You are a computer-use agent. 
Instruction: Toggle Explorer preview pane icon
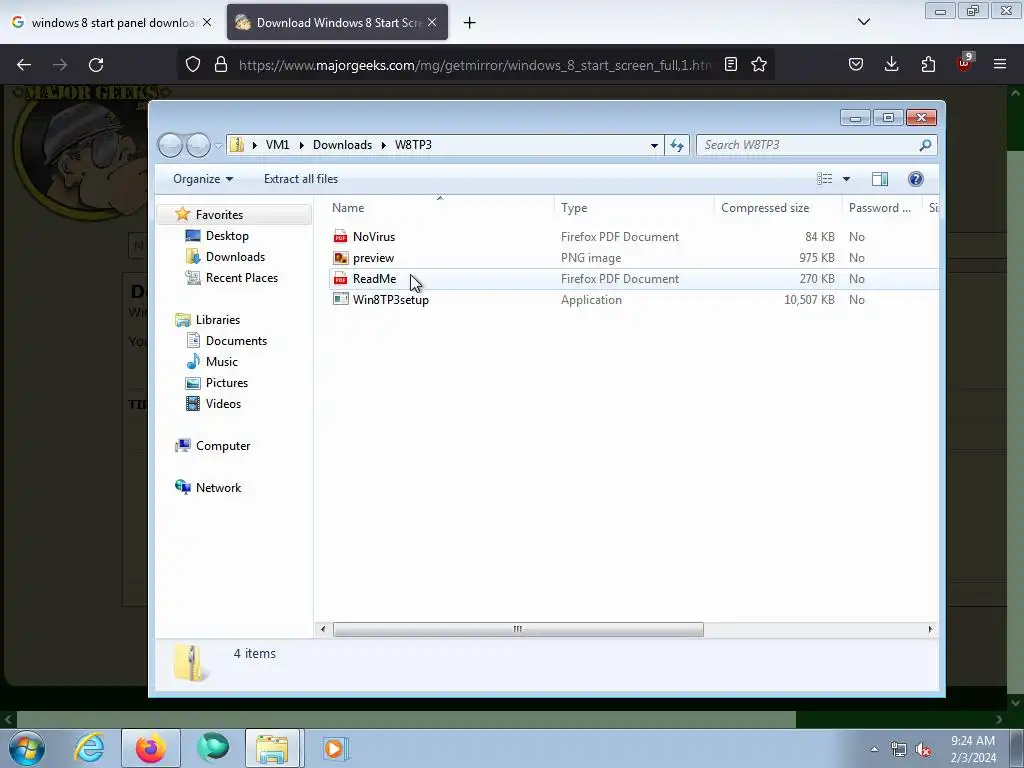(x=880, y=179)
